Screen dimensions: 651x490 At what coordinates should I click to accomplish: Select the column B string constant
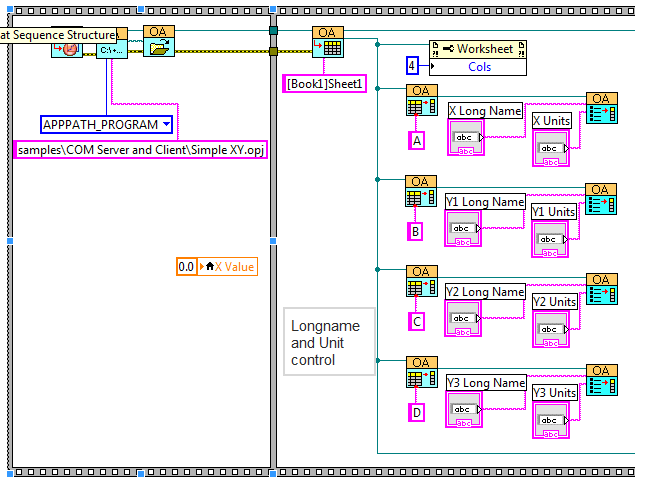point(417,231)
